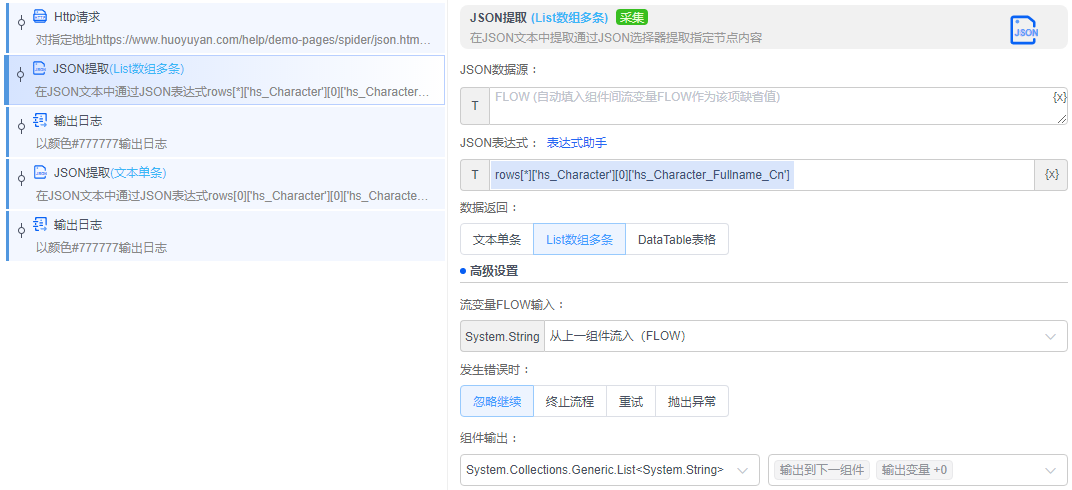Select List数组多条 data return option
Viewport: 1072px width, 490px height.
coord(579,239)
